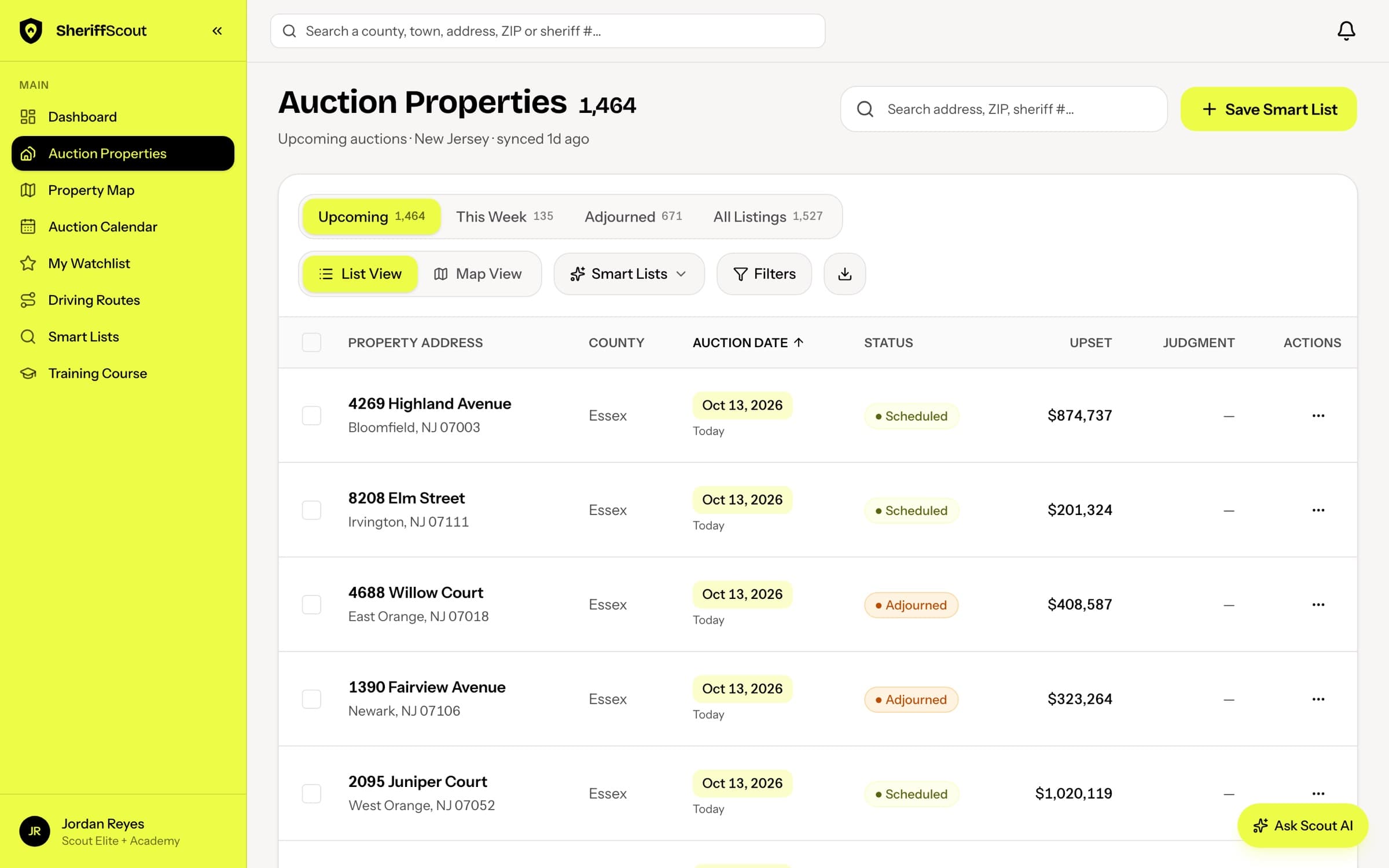This screenshot has width=1389, height=868.
Task: Sort by Auction Date column header
Action: [748, 343]
